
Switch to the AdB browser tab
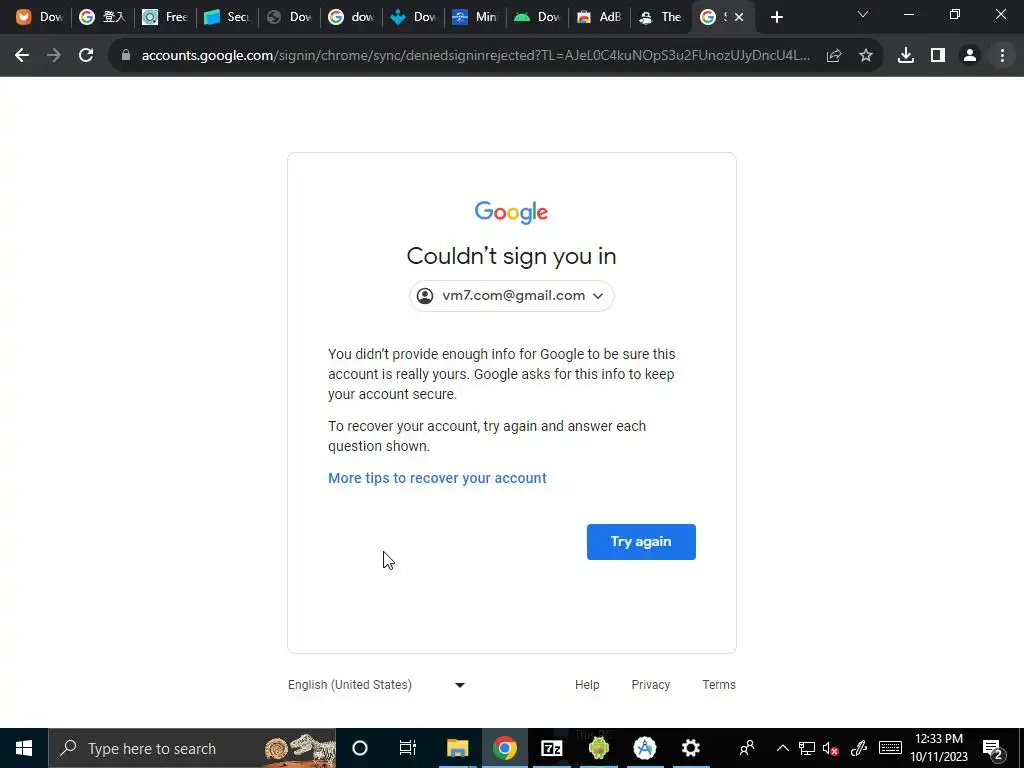coord(600,17)
